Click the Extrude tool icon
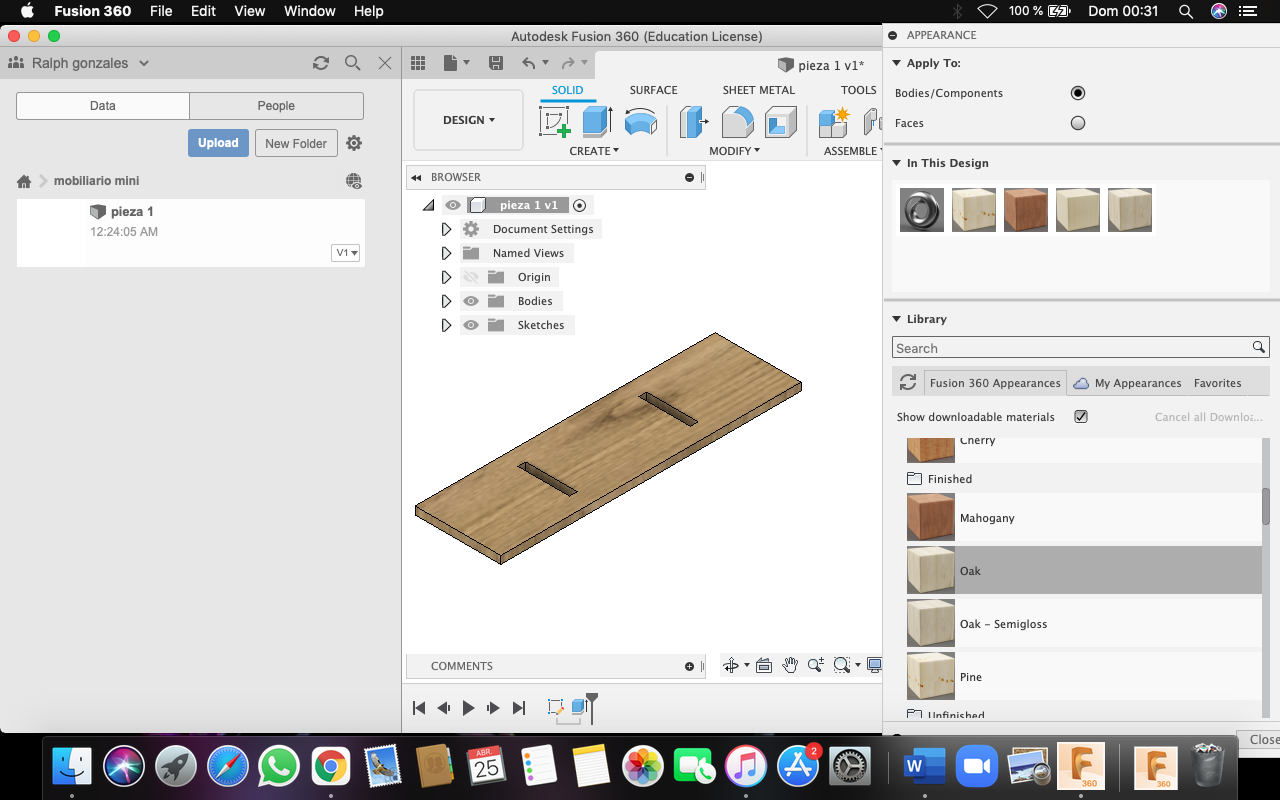Screen dimensions: 1280x800 click(x=597, y=122)
